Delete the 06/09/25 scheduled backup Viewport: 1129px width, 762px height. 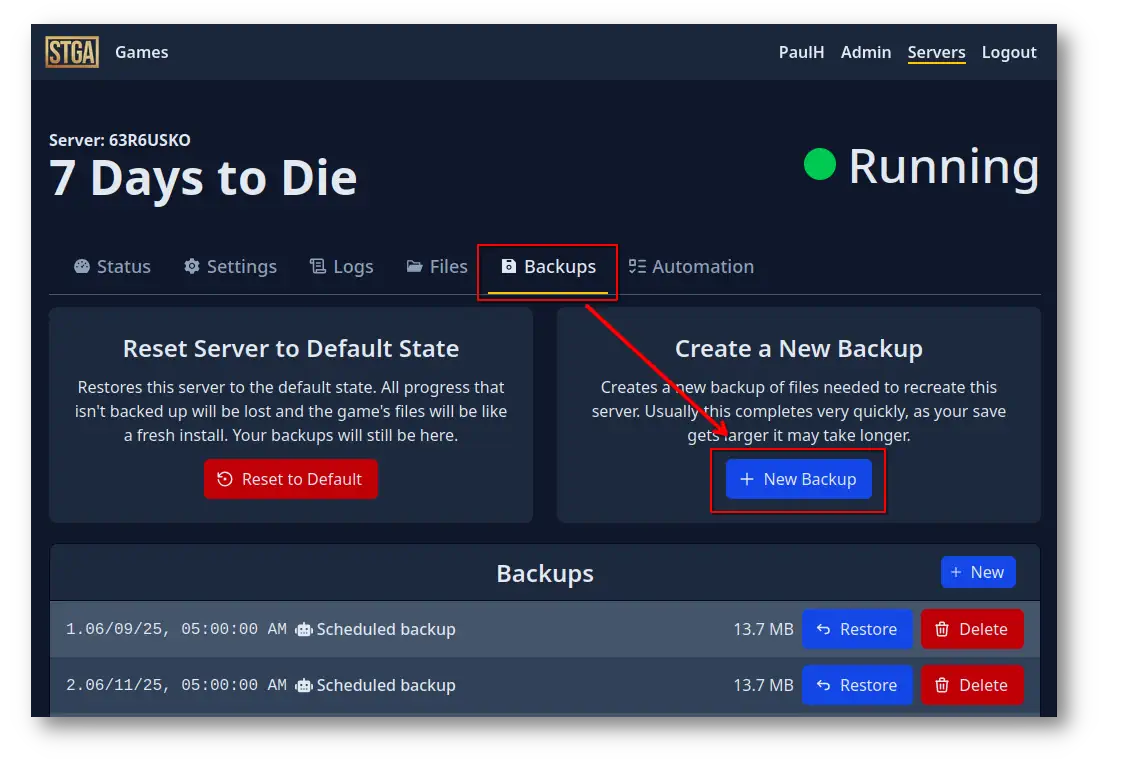[972, 629]
